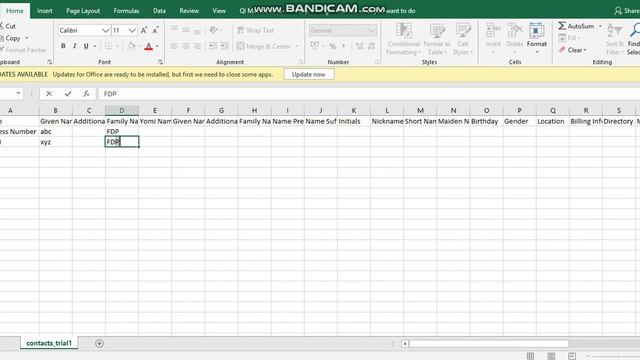Click the horizontal scrollbar left arrow

[405, 344]
